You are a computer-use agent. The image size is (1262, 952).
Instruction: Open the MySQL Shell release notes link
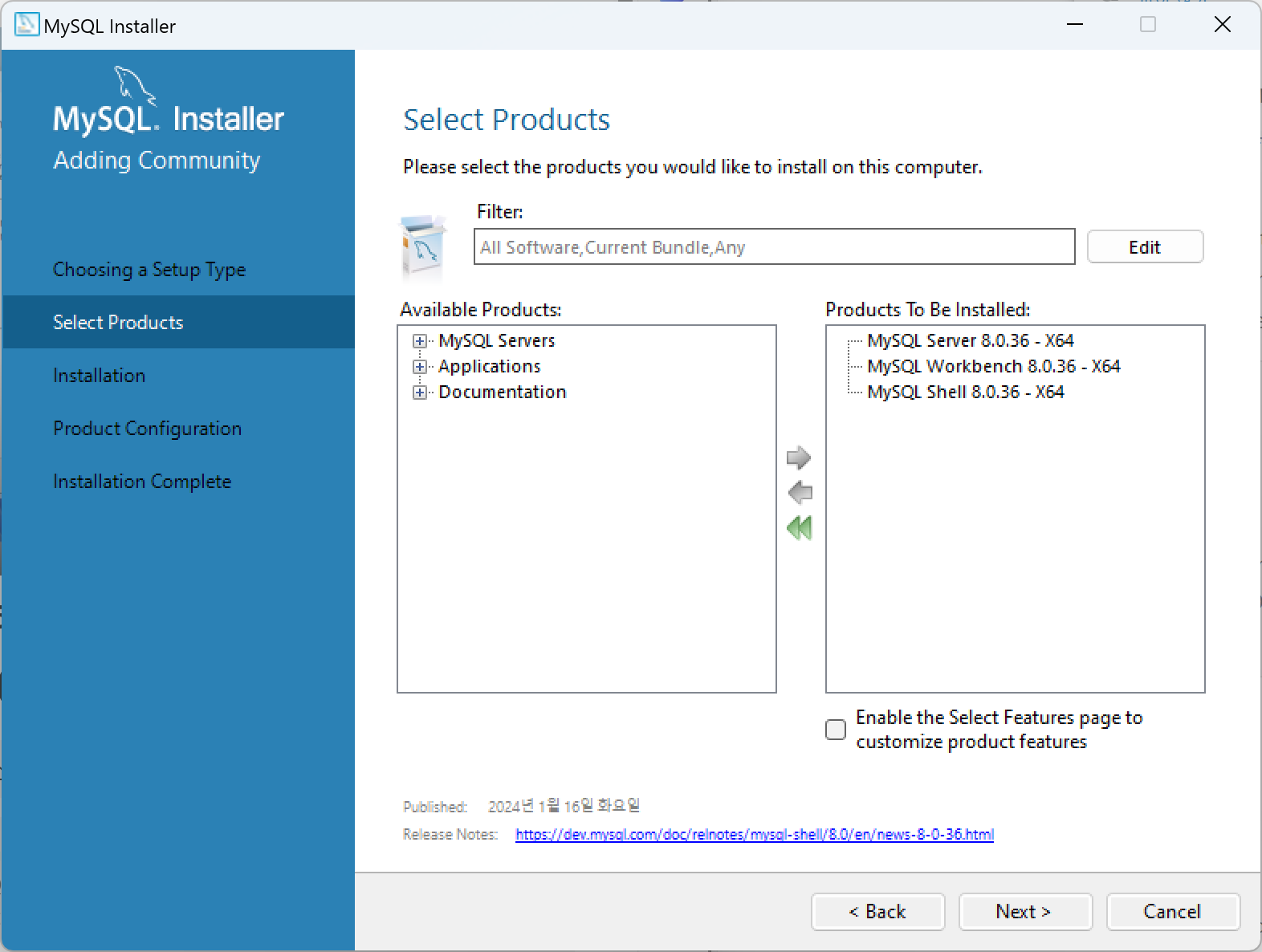(755, 834)
